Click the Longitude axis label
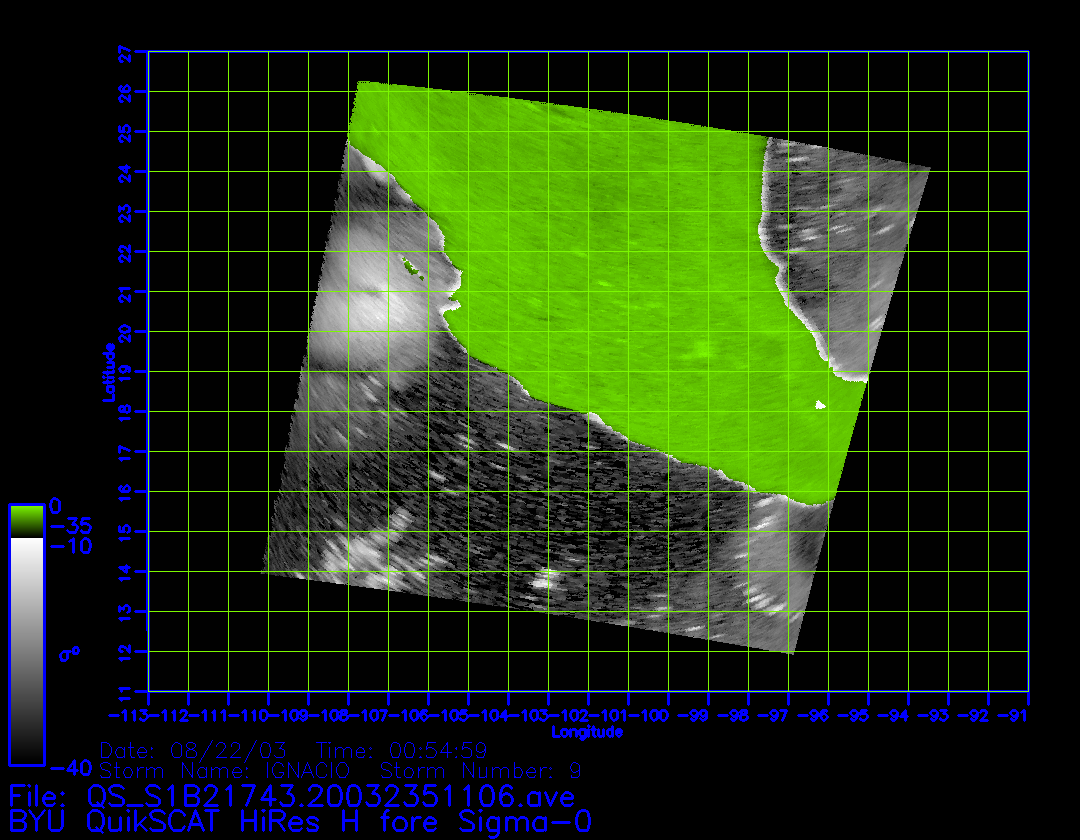The image size is (1080, 840). [x=587, y=732]
